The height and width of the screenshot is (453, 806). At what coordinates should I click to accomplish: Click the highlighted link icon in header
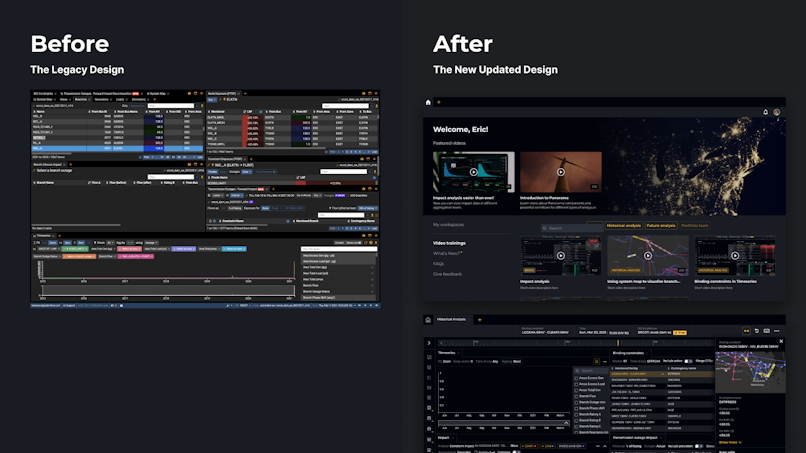click(746, 331)
